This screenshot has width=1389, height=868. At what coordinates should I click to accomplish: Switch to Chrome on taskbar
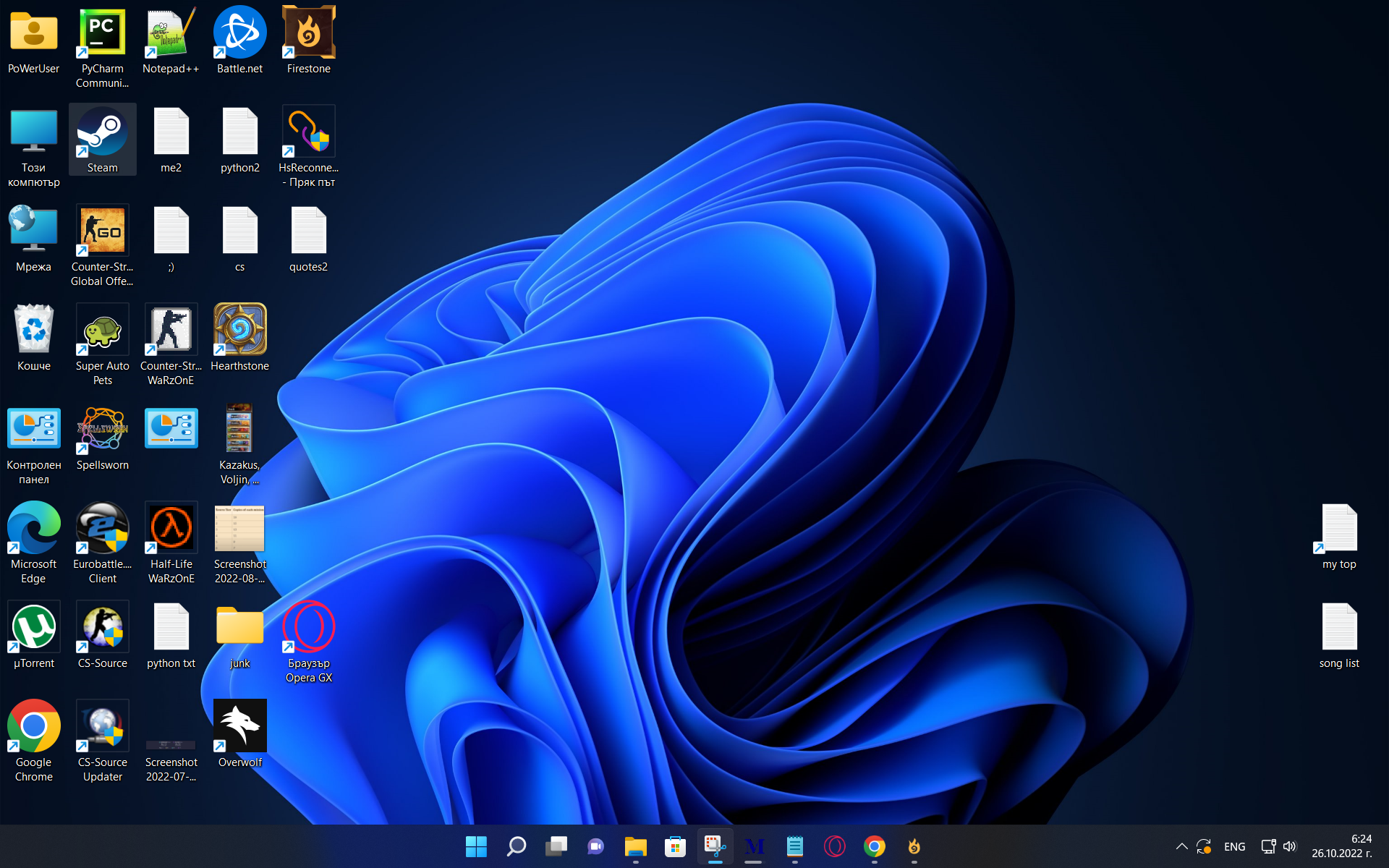[x=874, y=846]
